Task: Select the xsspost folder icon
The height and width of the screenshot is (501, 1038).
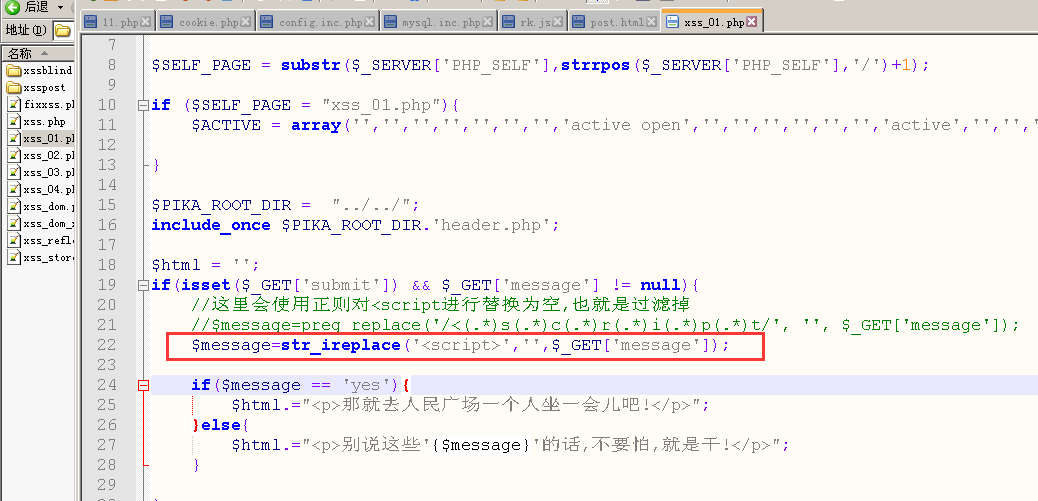Action: point(14,87)
